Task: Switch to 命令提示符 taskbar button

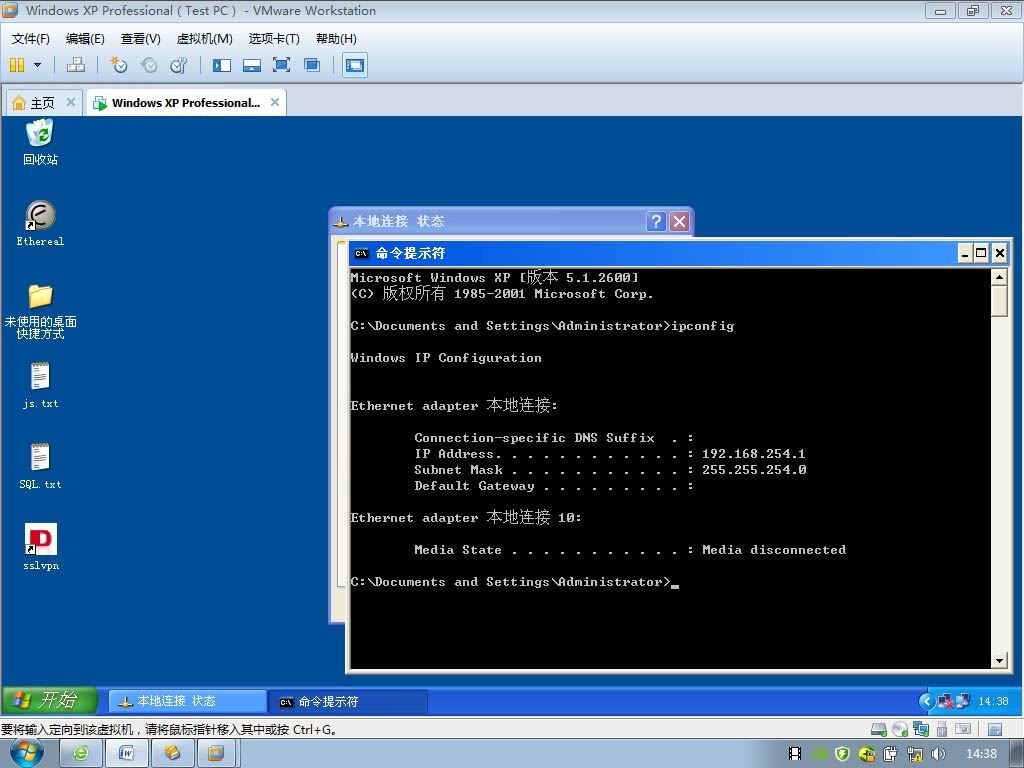Action: (348, 701)
